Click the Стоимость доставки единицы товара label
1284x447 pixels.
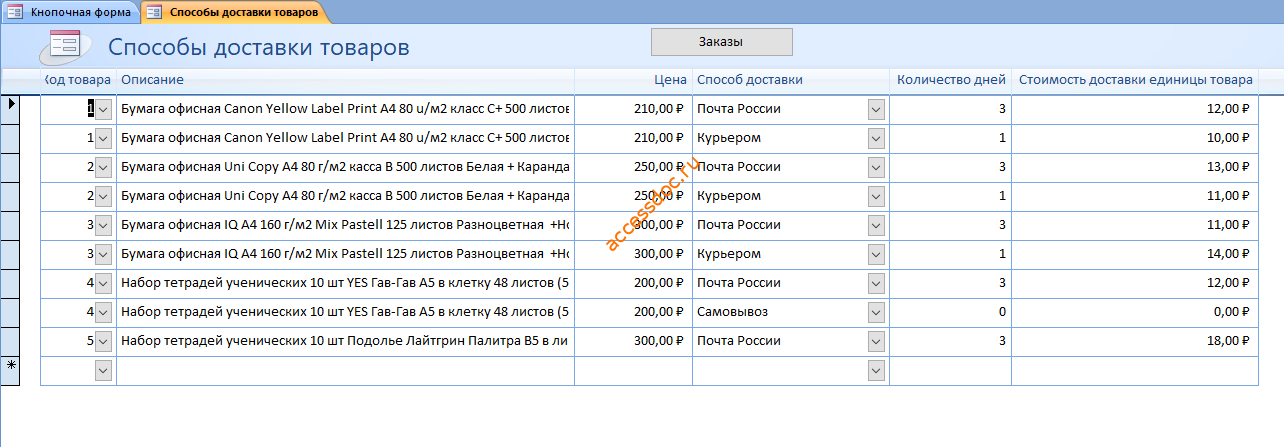1136,80
